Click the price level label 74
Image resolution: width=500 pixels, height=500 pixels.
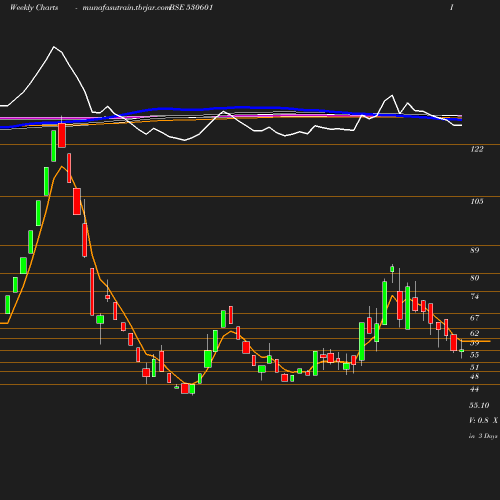pyautogui.click(x=475, y=296)
